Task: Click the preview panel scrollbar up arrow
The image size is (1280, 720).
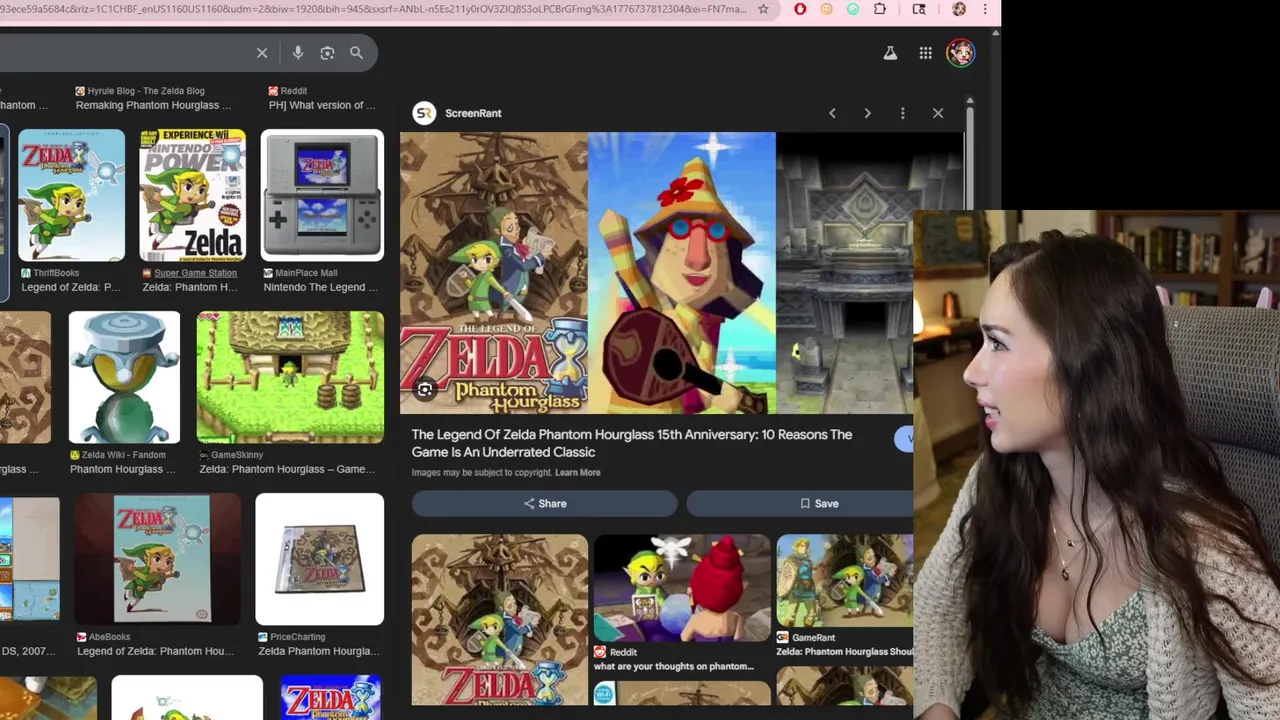Action: (969, 101)
